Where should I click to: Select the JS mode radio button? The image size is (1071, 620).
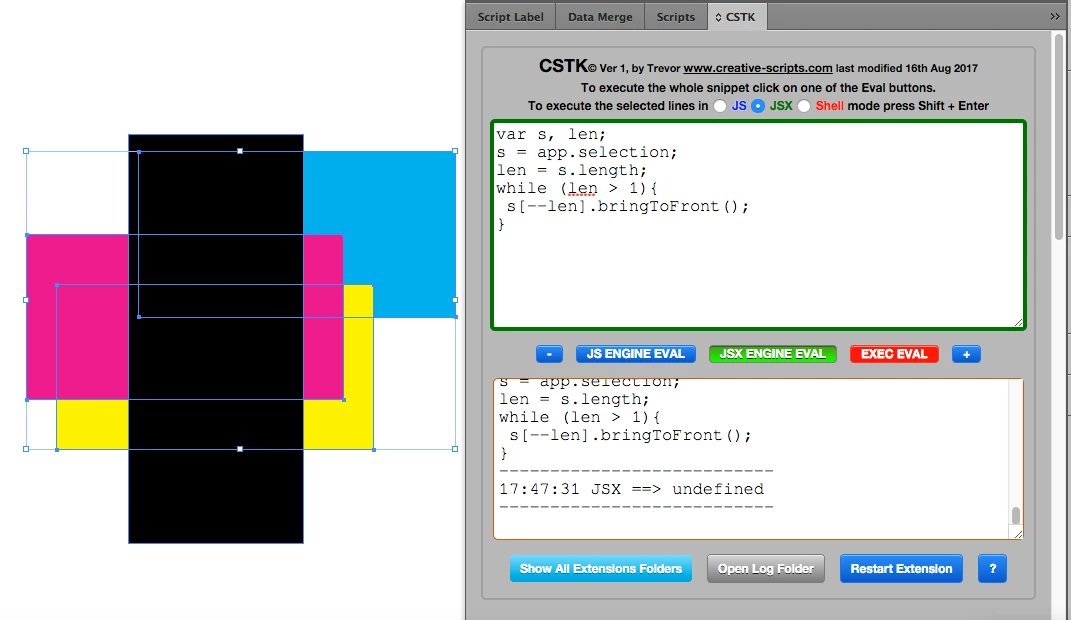tap(720, 106)
